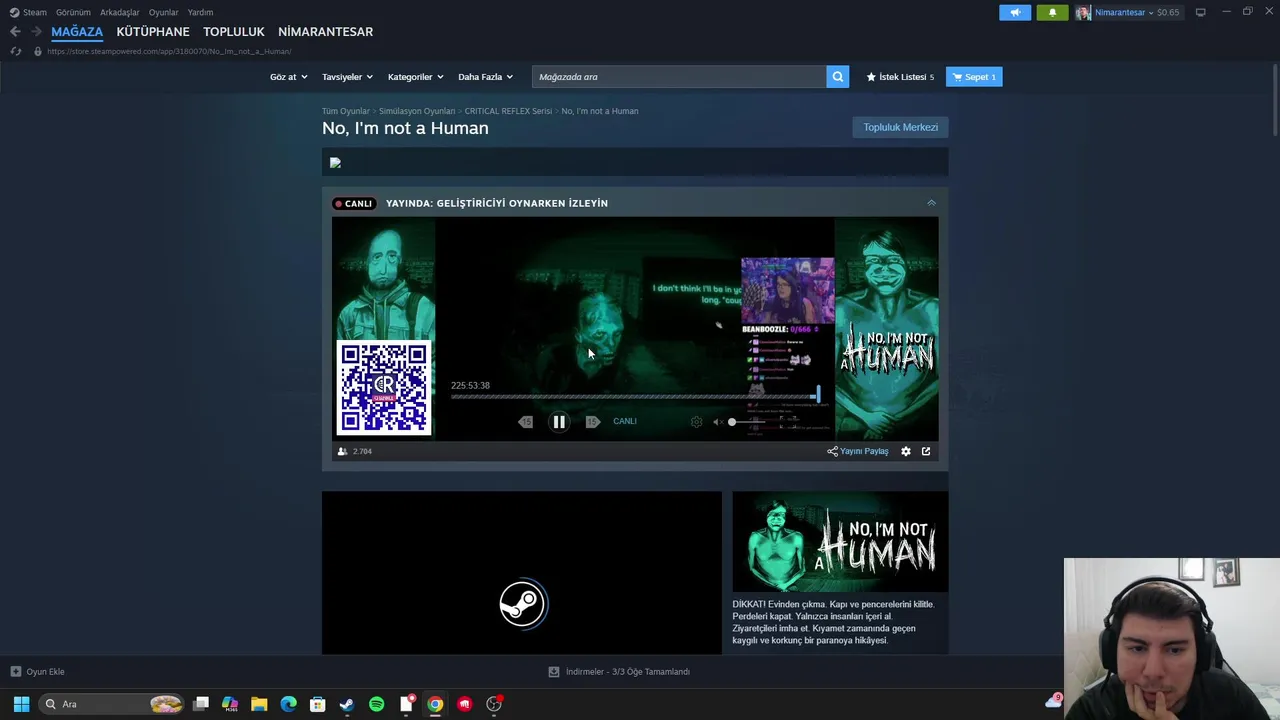Open the Windows Start menu
1280x720 pixels.
pyautogui.click(x=21, y=704)
